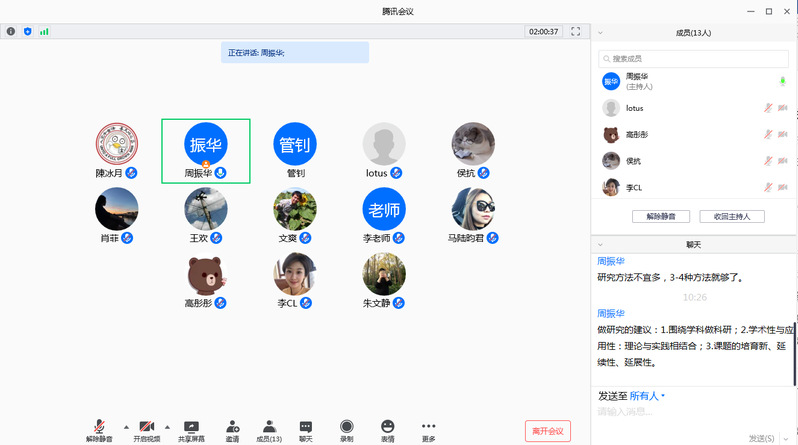798x445 pixels.
Task: Expand video options arrow beside start video
Action: (167, 425)
